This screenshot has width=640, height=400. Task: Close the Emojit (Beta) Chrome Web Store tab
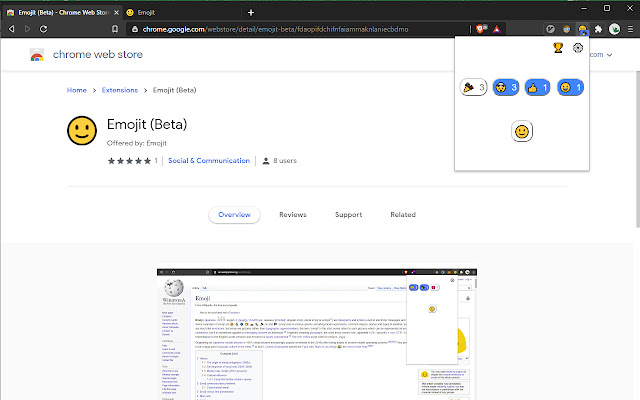[x=116, y=13]
